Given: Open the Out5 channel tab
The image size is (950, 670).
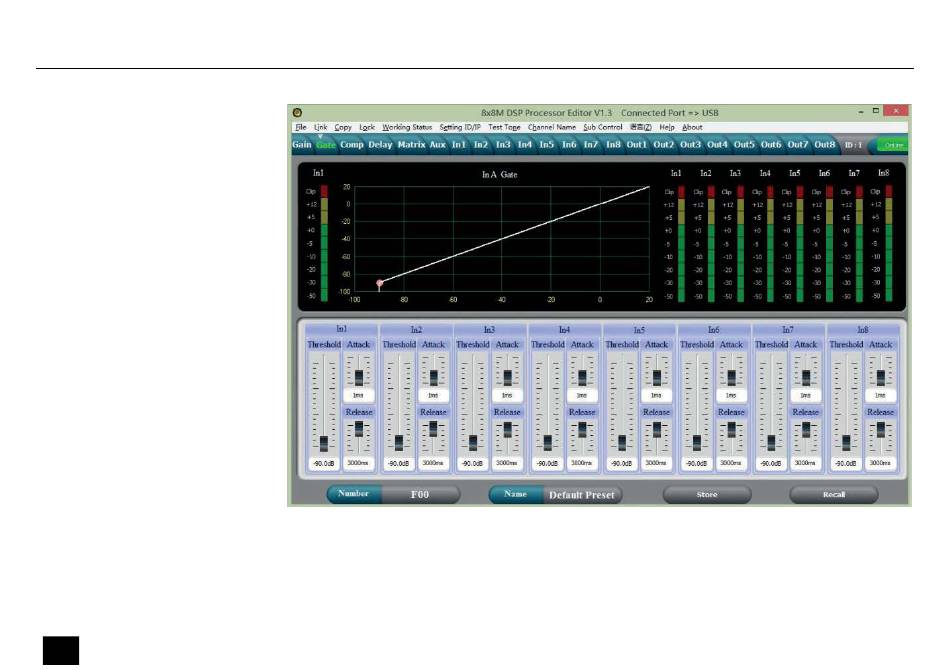Looking at the screenshot, I should click(x=744, y=145).
